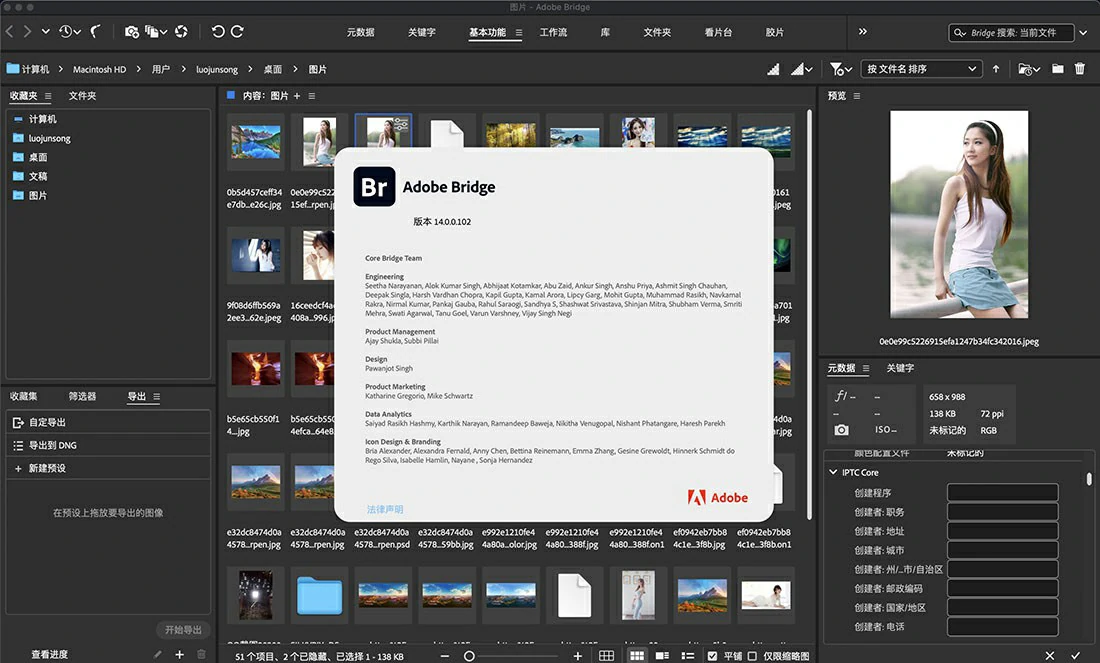Open the 导出 panel menu icon
The height and width of the screenshot is (663, 1100).
[x=156, y=396]
